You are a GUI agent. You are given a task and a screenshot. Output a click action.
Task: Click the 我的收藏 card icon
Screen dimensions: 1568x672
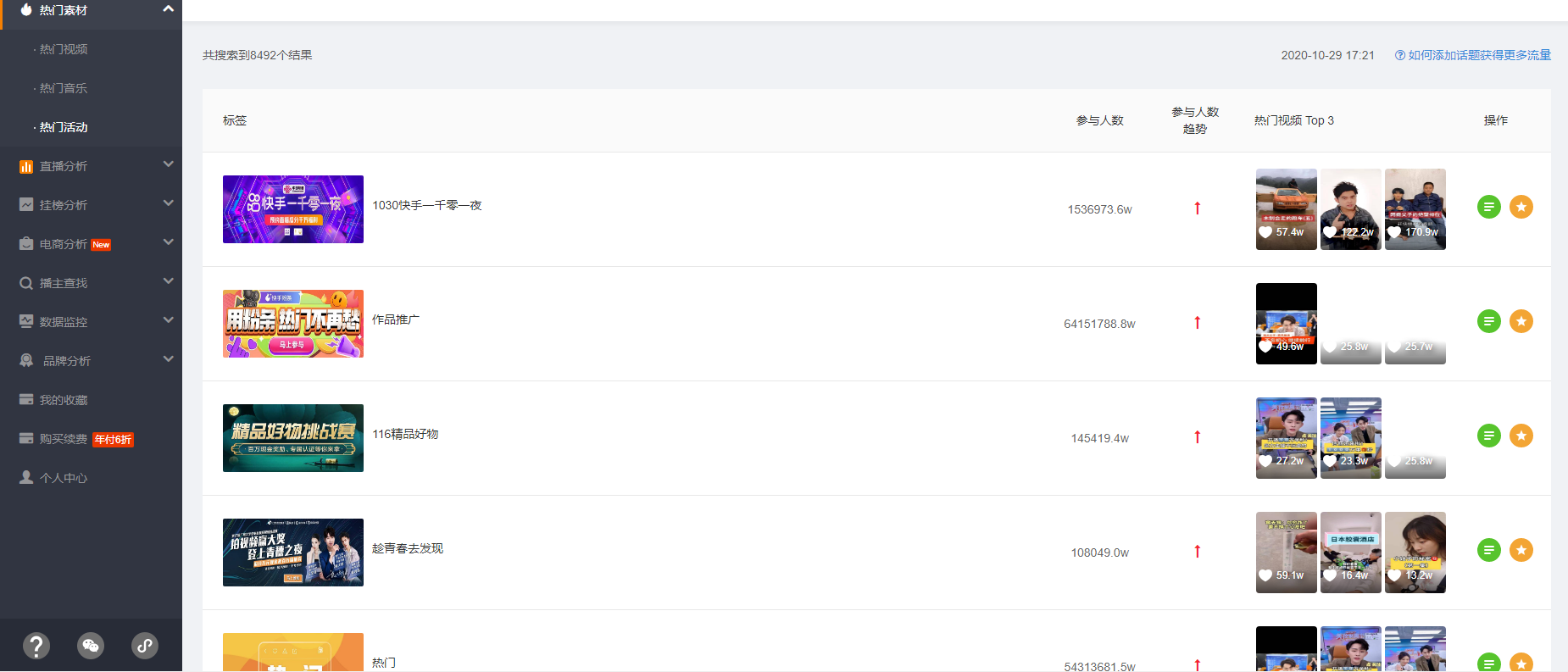click(x=26, y=399)
